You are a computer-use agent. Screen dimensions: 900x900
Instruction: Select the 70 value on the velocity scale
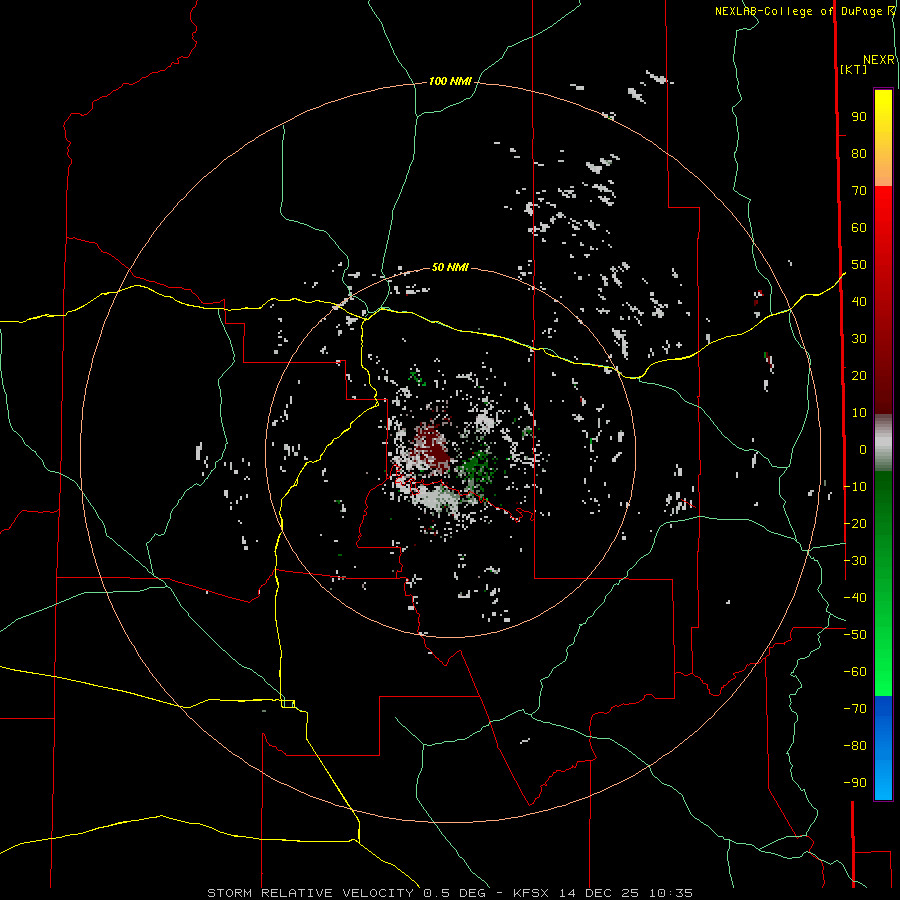[859, 191]
